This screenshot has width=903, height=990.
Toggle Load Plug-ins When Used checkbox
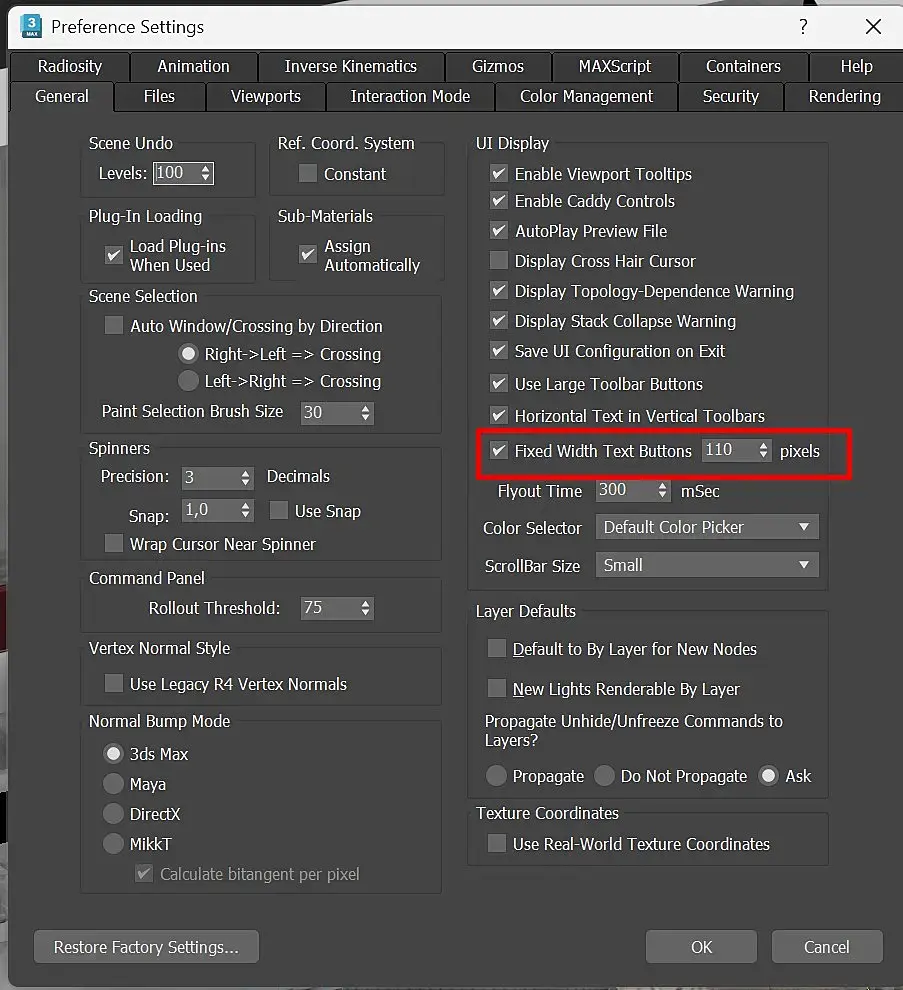tap(114, 255)
